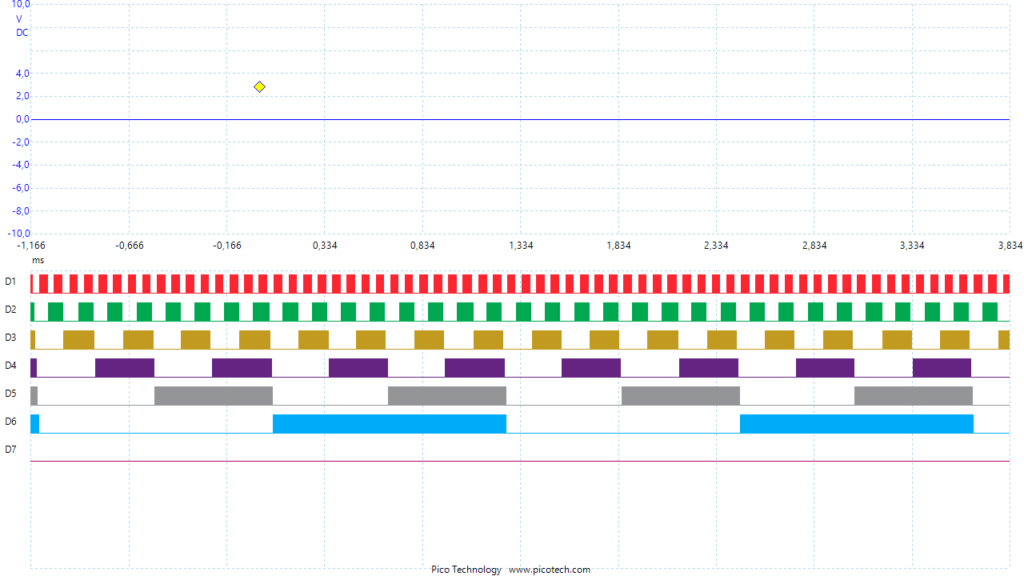The height and width of the screenshot is (576, 1024).
Task: Click the 3,834 time axis label
Action: point(1010,246)
